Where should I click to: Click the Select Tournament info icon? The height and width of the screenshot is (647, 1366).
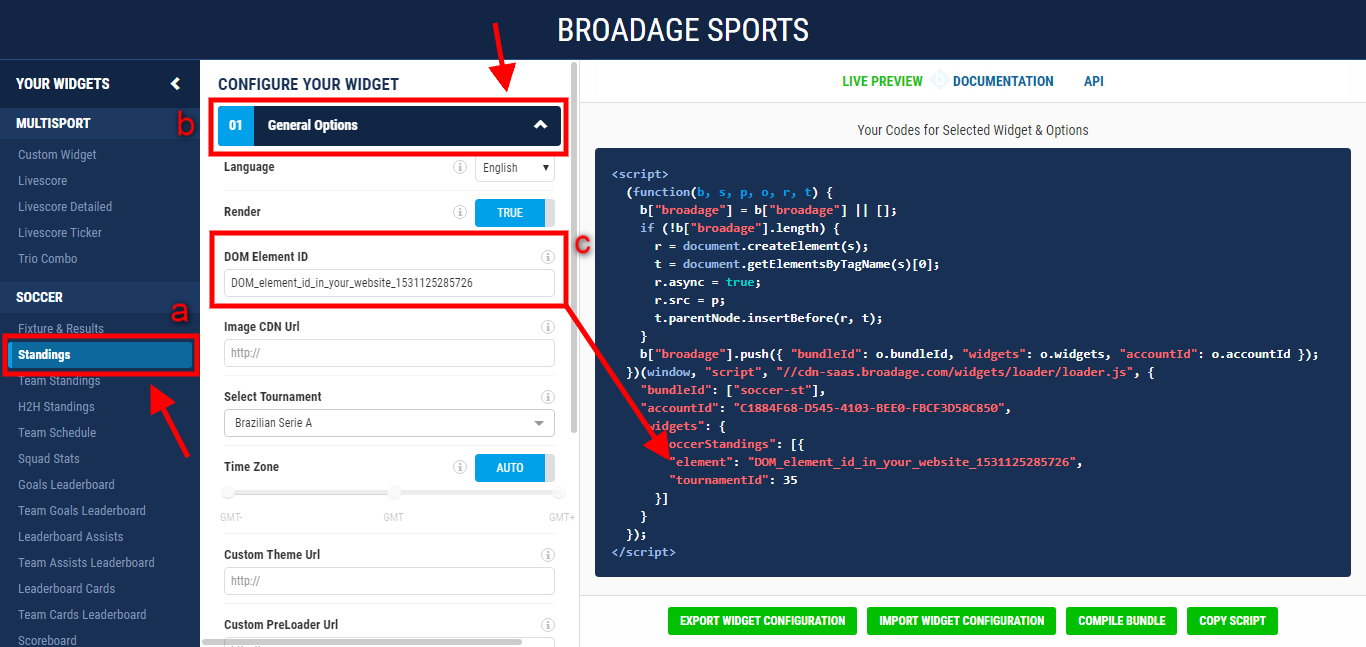tap(548, 397)
